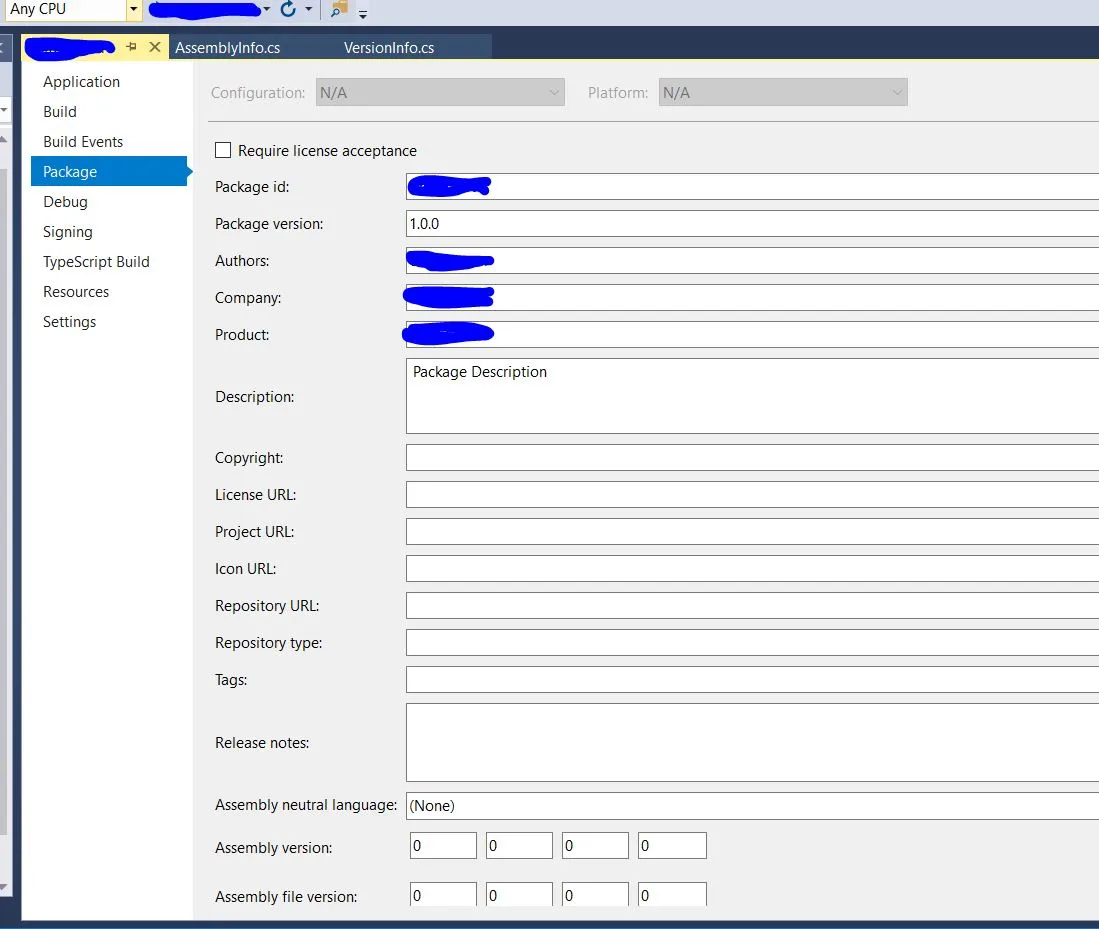Open the Platform N/A dropdown
The width and height of the screenshot is (1099, 929).
click(x=783, y=93)
